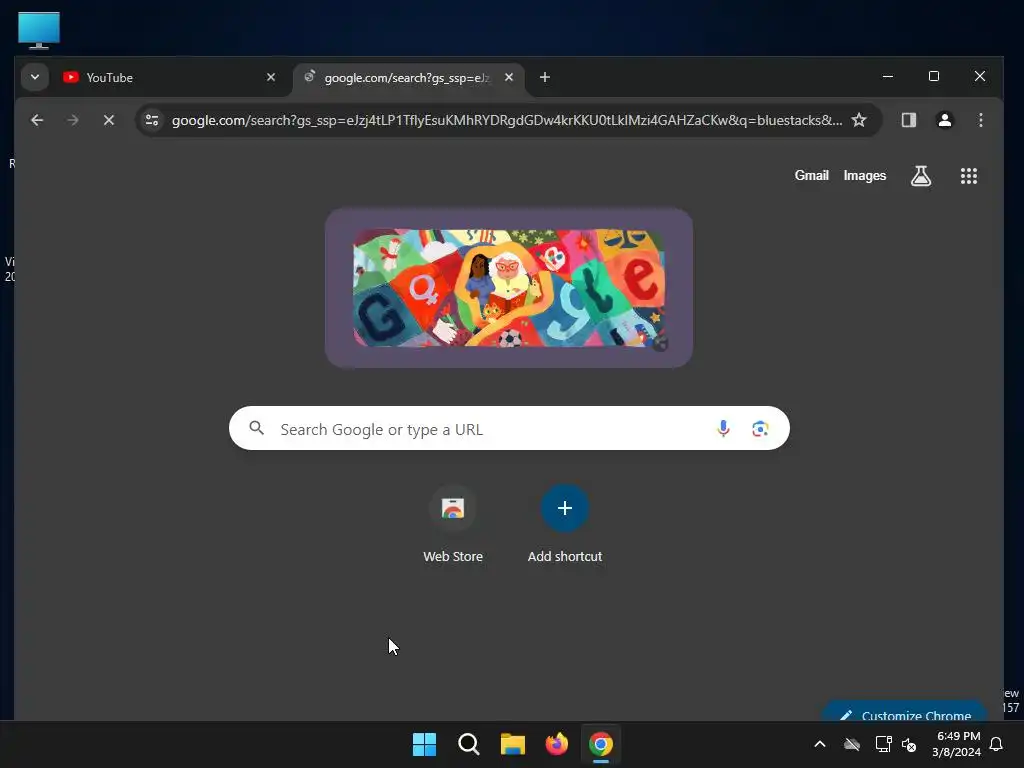The width and height of the screenshot is (1024, 768).
Task: Focus the Search Google or type a URL box
Action: [x=509, y=428]
